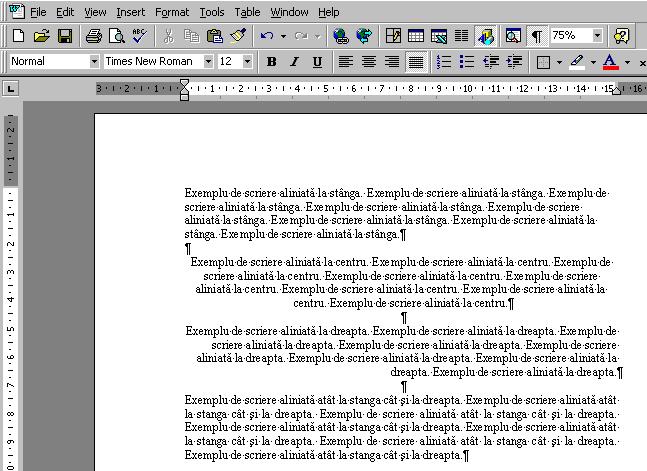Align text to the left

click(x=346, y=62)
